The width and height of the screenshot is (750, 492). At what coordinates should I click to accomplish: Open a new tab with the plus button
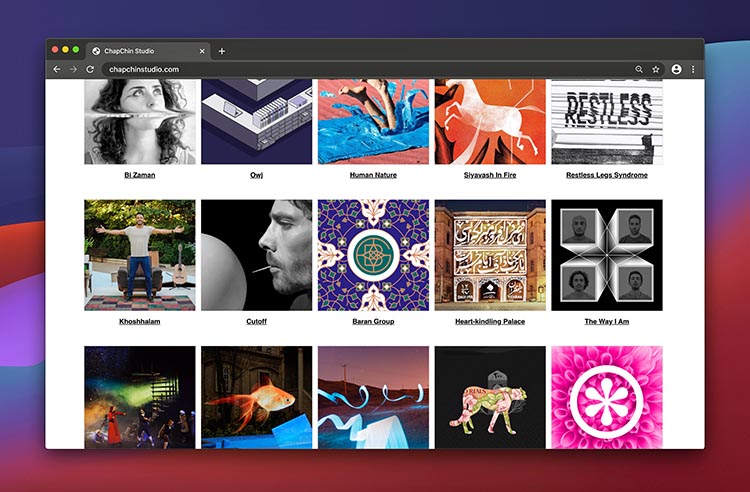pos(221,51)
